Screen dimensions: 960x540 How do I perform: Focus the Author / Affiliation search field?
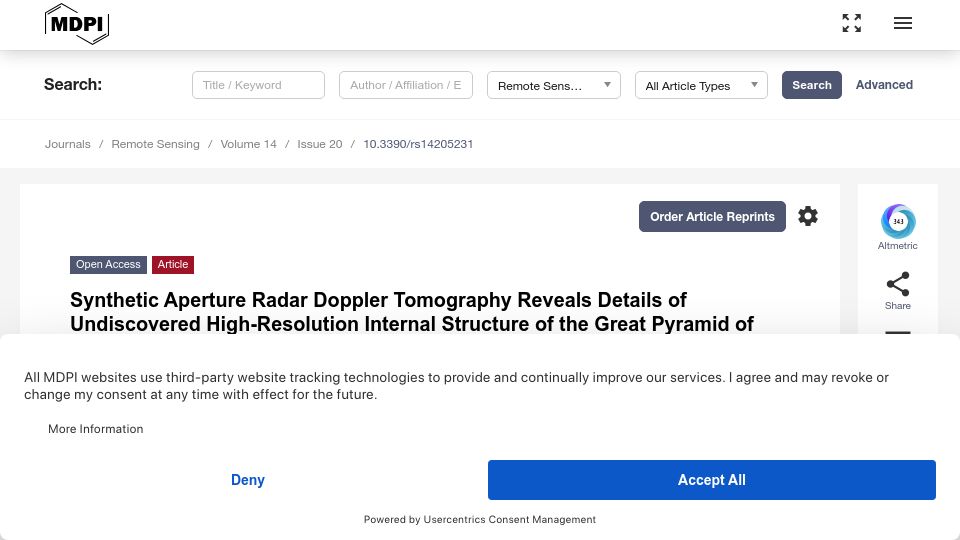[x=406, y=85]
